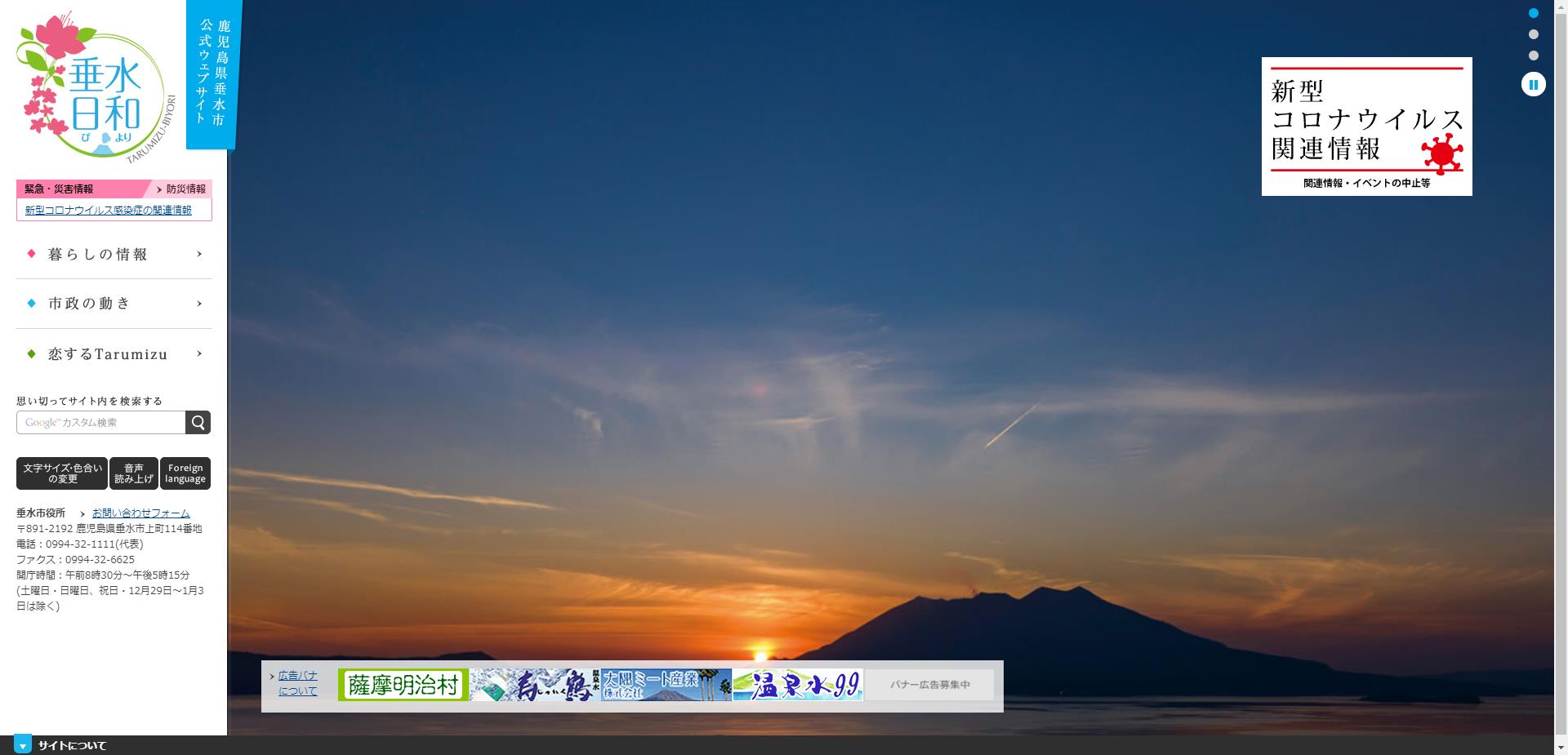Open the 新型コロナウイルス関連情報 banner
This screenshot has width=1568, height=755.
click(x=1366, y=127)
